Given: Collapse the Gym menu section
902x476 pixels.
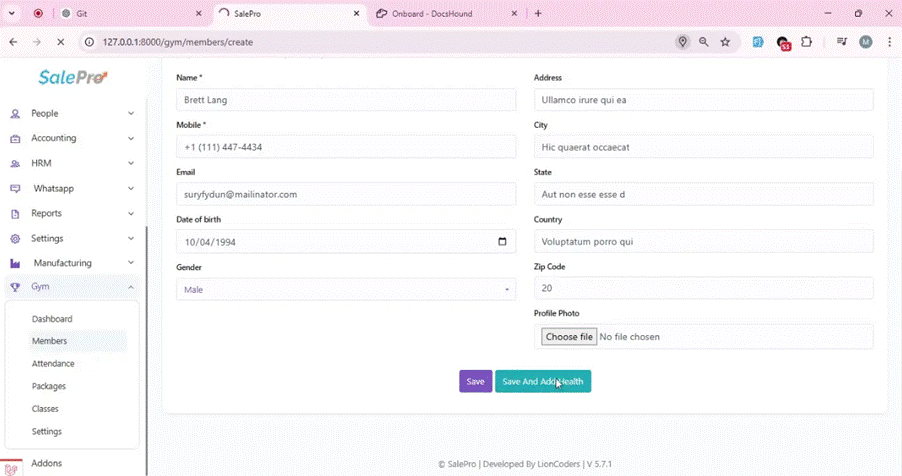Looking at the screenshot, I should coord(131,287).
